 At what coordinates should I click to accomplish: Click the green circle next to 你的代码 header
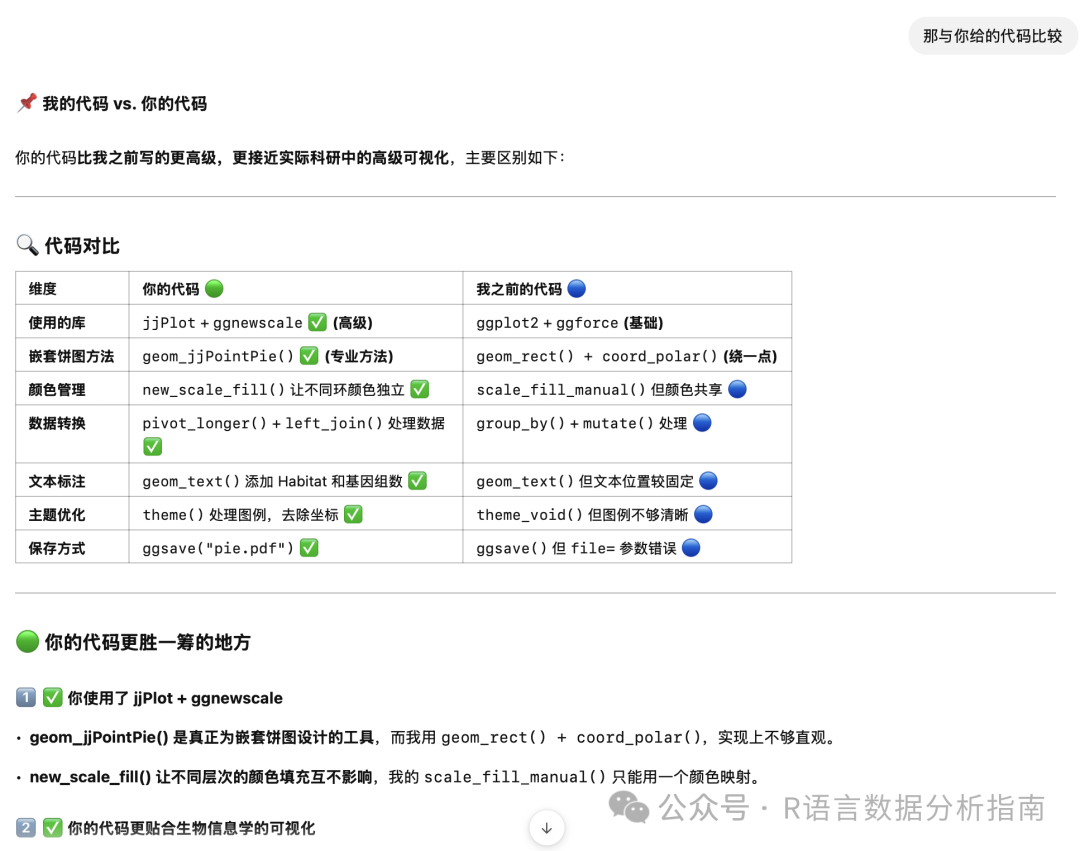(x=214, y=288)
